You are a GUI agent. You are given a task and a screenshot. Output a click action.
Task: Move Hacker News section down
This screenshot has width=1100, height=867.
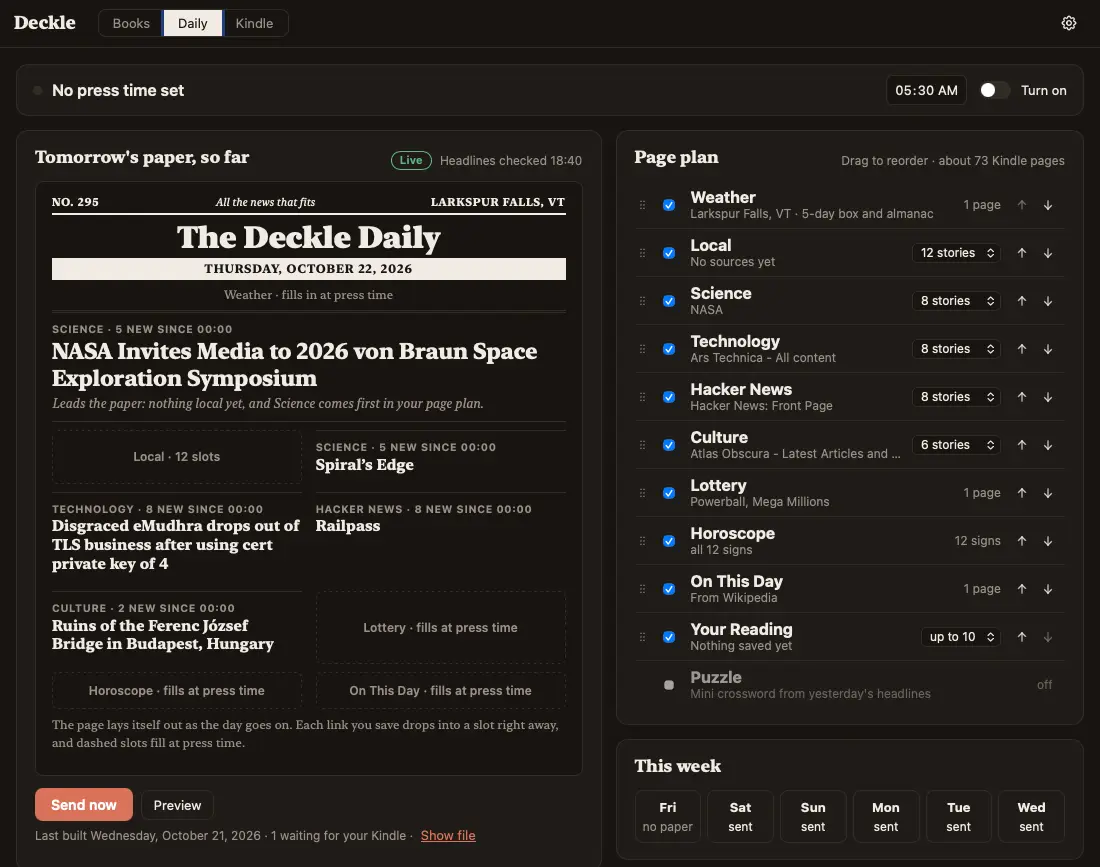1047,397
